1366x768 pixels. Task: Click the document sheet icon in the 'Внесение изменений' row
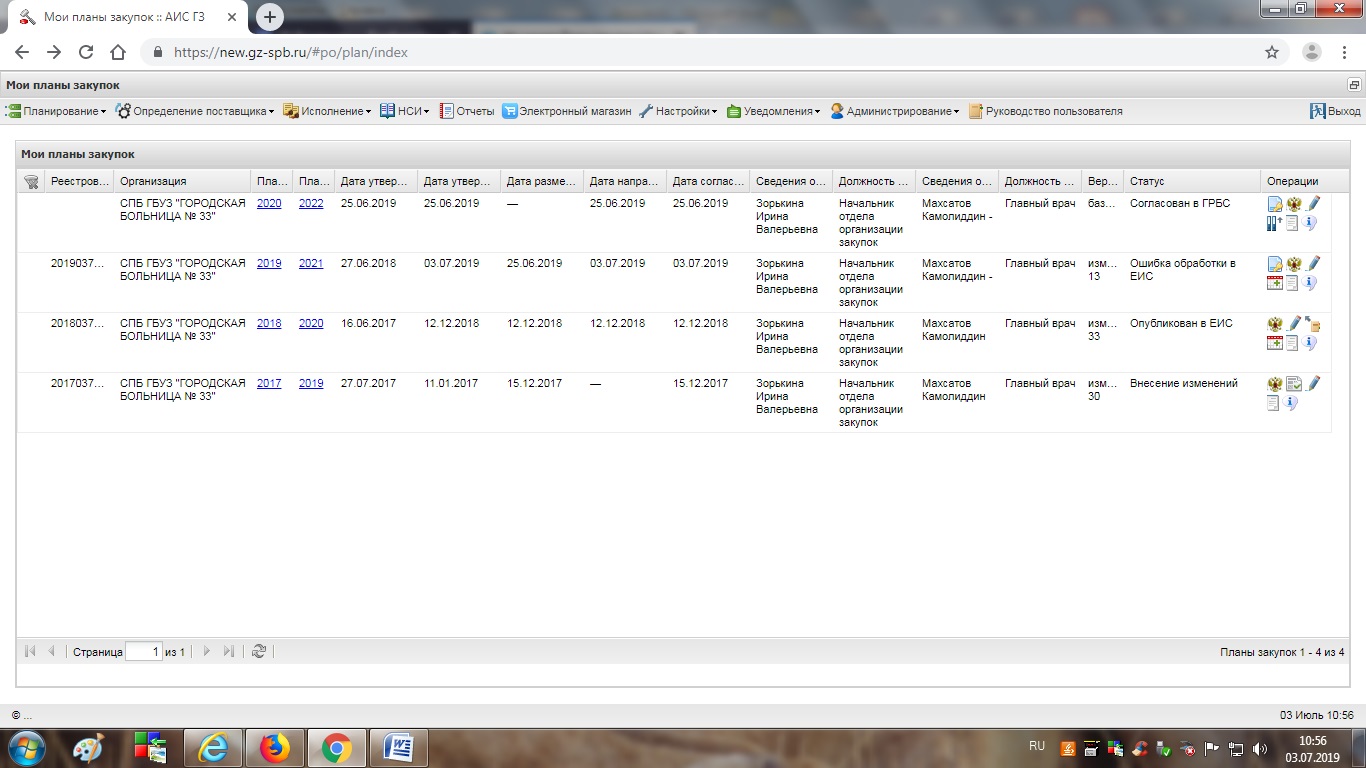[1274, 403]
